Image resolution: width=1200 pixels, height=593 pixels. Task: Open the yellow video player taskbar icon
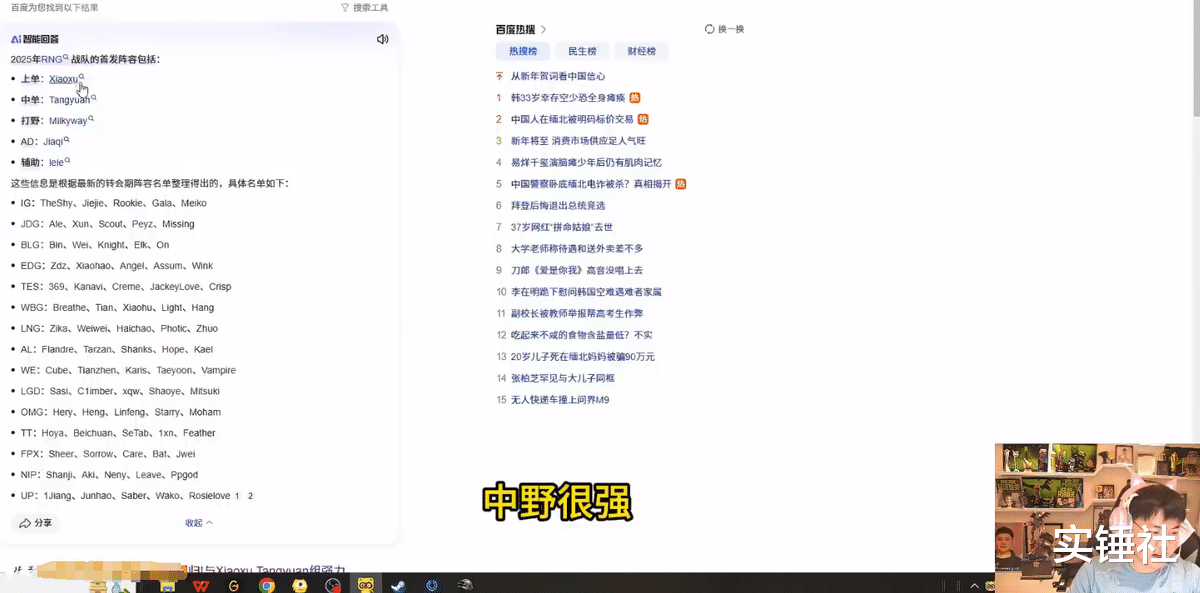pos(299,585)
